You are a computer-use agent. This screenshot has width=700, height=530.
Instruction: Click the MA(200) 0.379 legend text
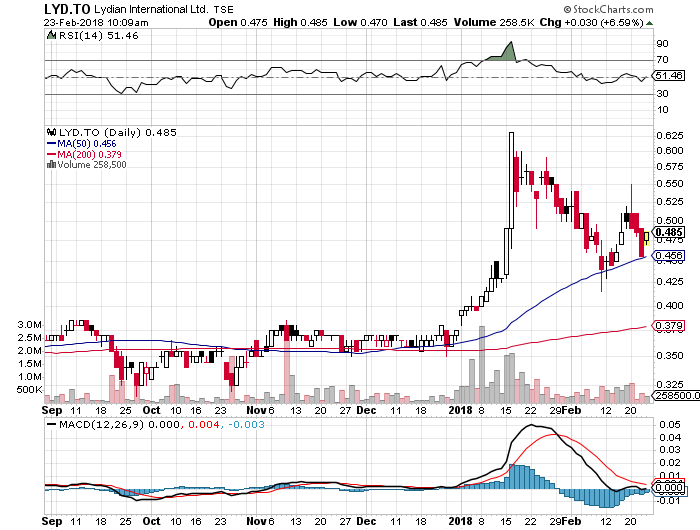coord(89,154)
